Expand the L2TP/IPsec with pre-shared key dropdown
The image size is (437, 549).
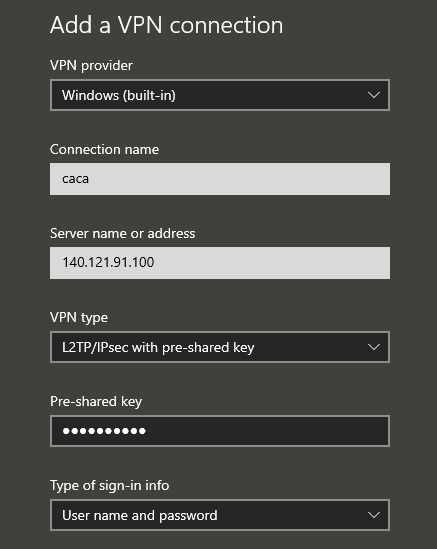click(220, 347)
